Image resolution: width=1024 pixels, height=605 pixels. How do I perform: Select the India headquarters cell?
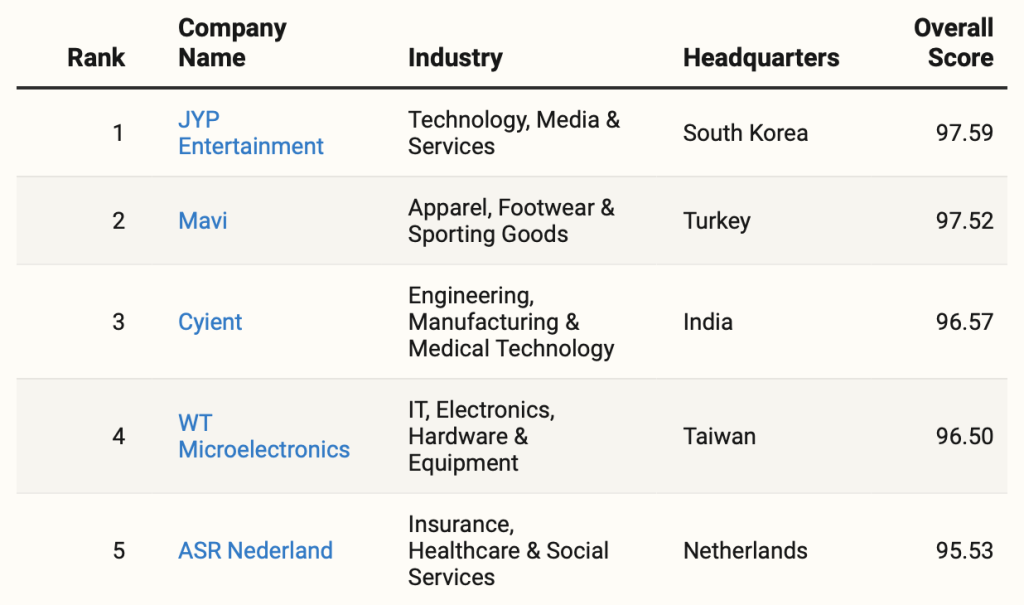coord(707,322)
